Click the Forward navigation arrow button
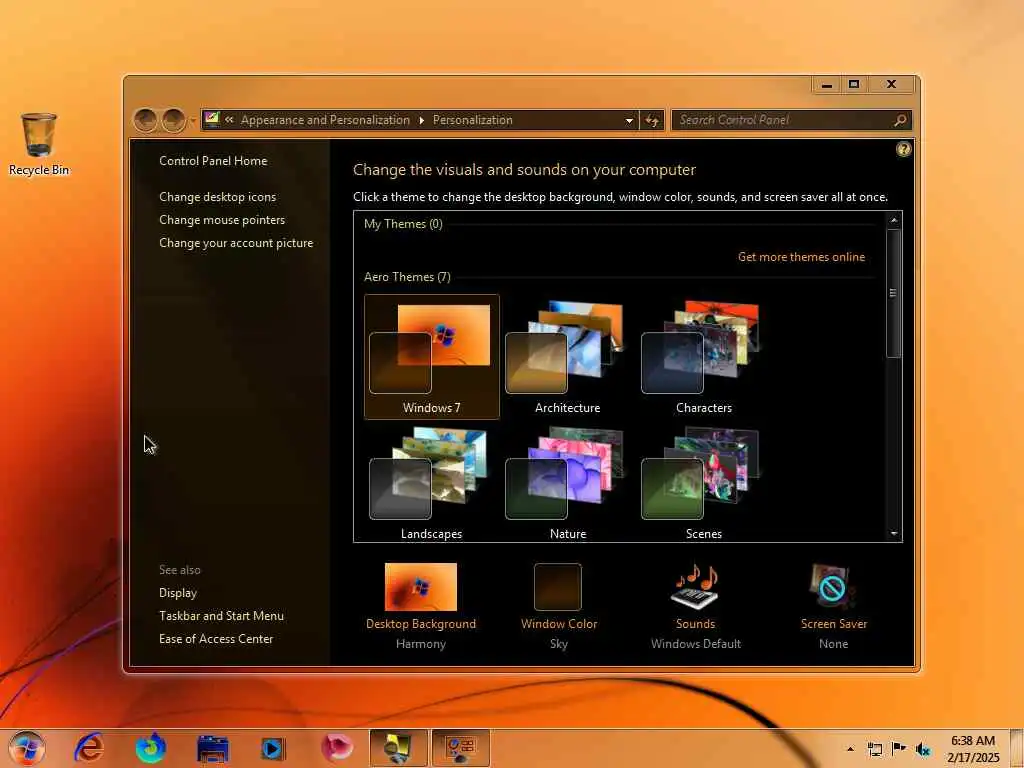The image size is (1024, 768). (x=173, y=120)
